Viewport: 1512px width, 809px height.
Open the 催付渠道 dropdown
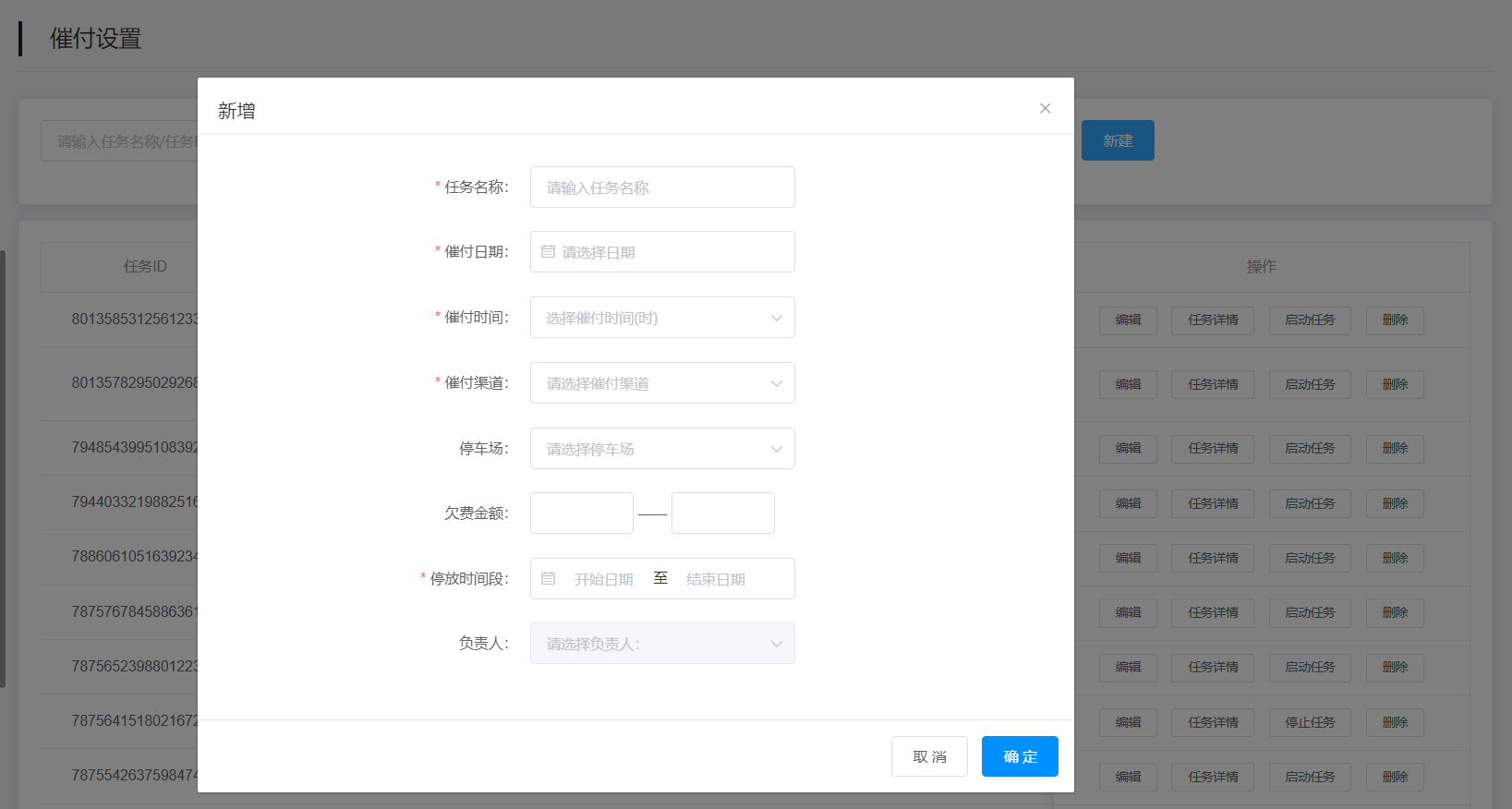[661, 383]
